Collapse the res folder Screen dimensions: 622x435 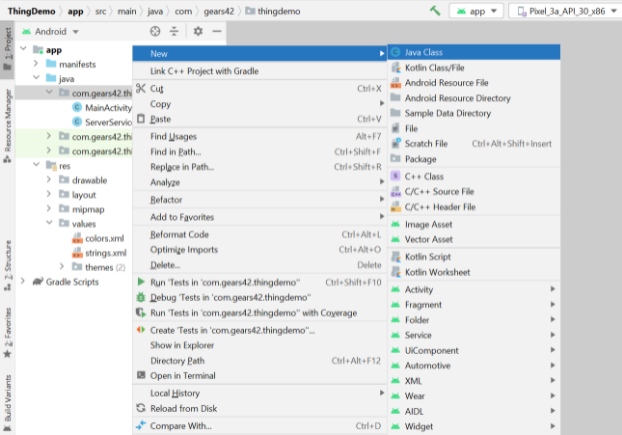click(36, 165)
